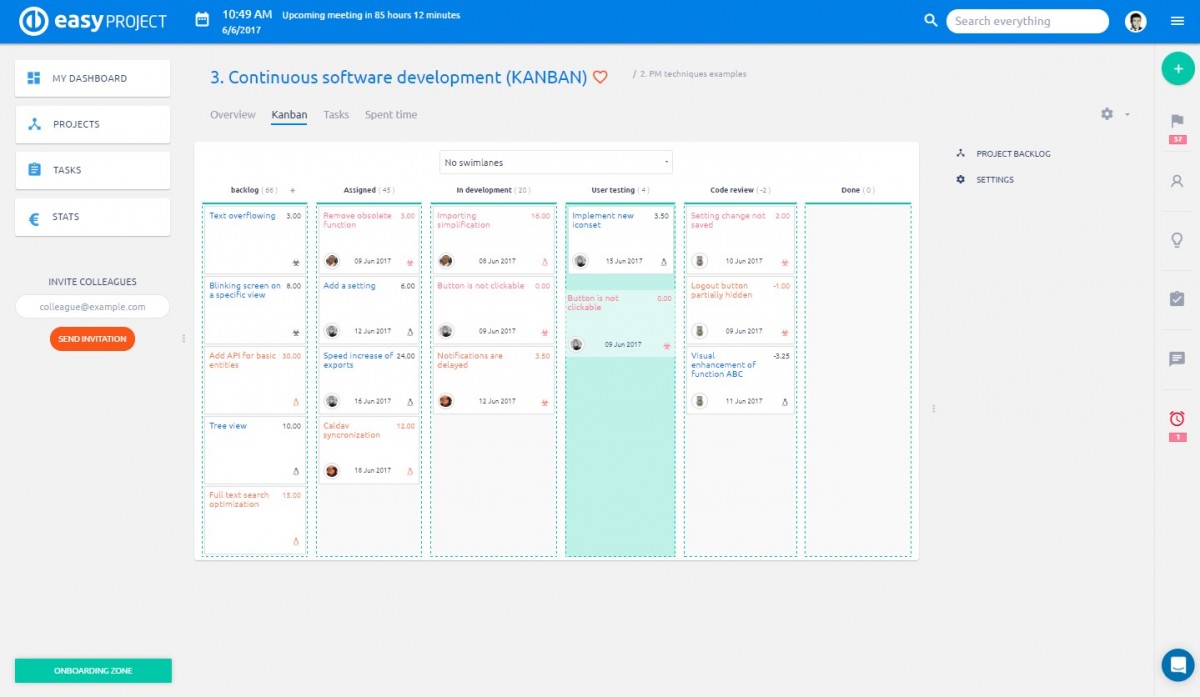Switch to the Overview tab
Image resolution: width=1200 pixels, height=697 pixels.
tap(232, 114)
